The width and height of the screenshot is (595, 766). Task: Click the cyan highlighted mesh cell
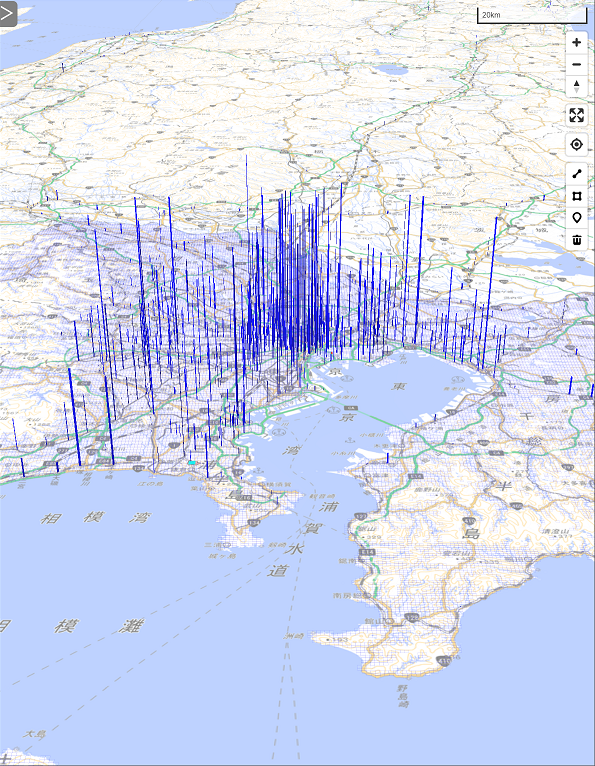[192, 462]
